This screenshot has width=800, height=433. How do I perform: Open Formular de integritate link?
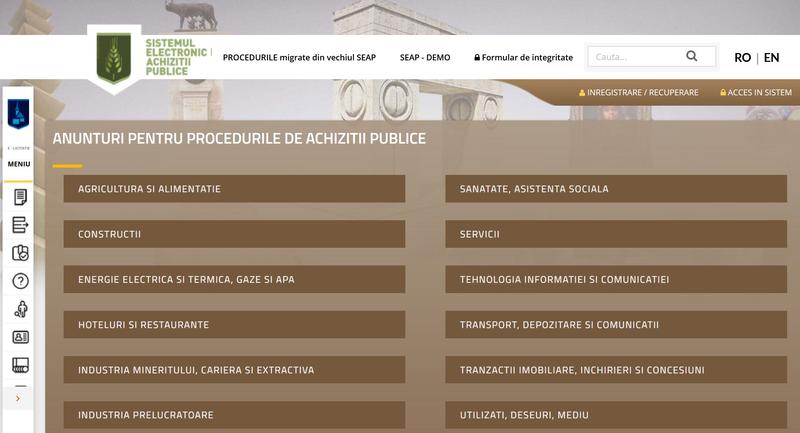pyautogui.click(x=523, y=58)
